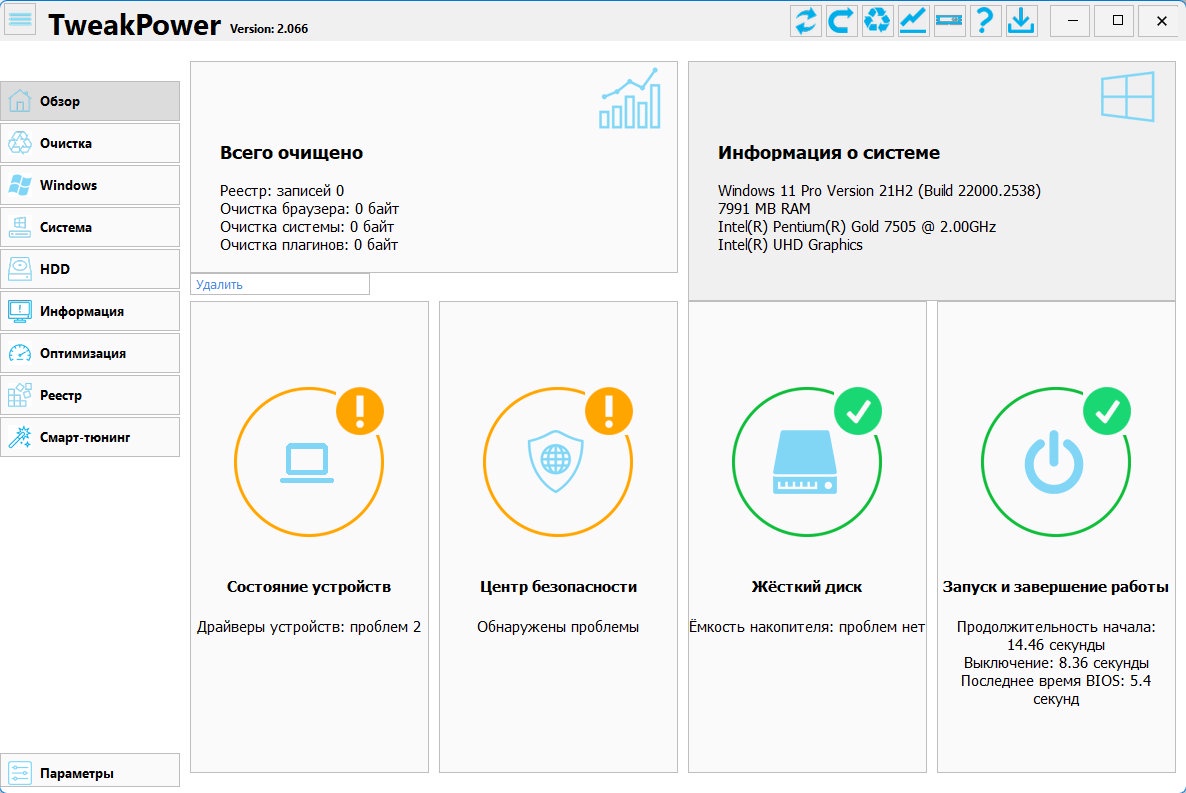Click the memory module toolbar icon
This screenshot has height=793, width=1186.
coord(949,20)
